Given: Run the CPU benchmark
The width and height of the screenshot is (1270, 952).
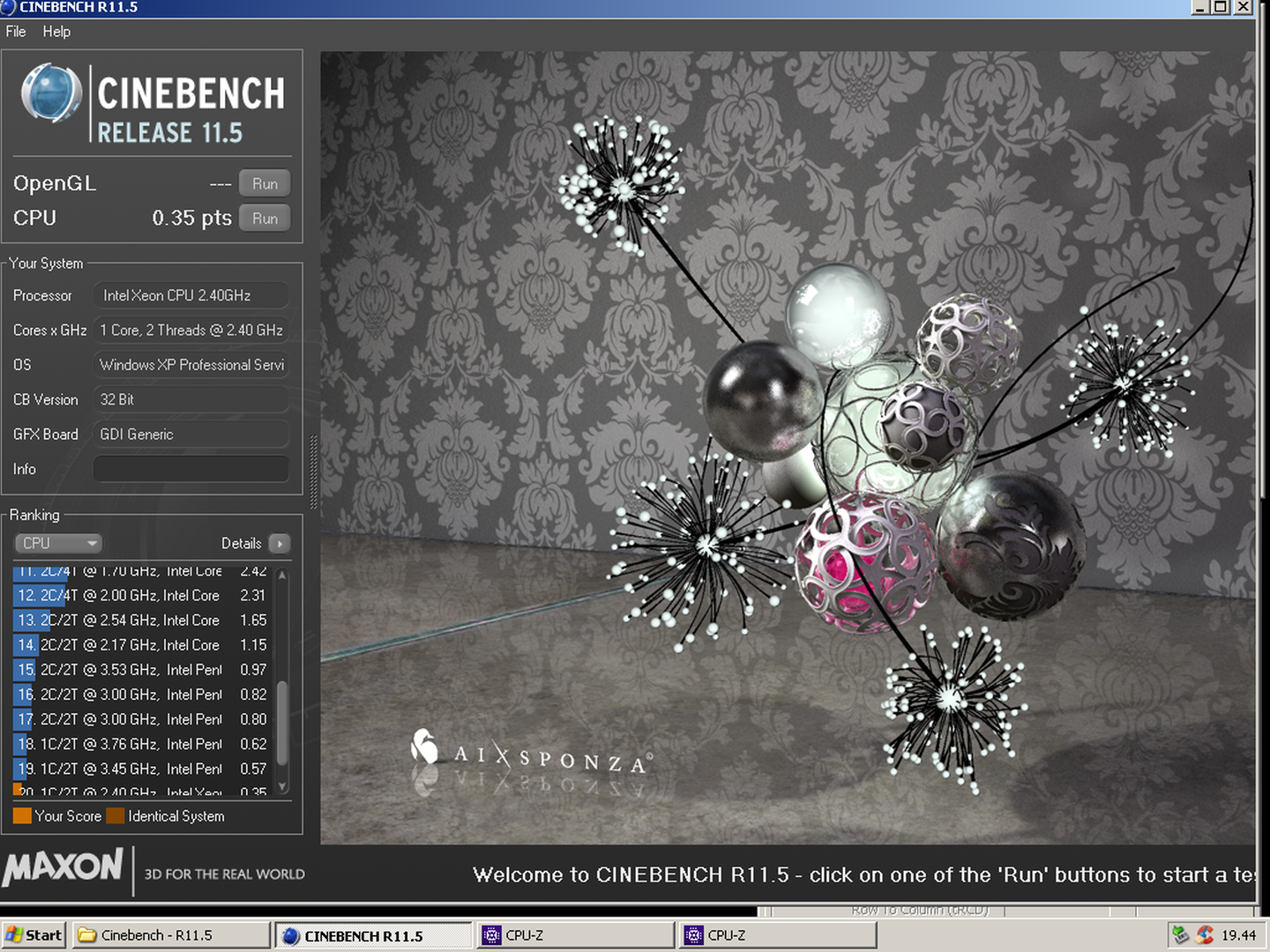Looking at the screenshot, I should tap(265, 218).
